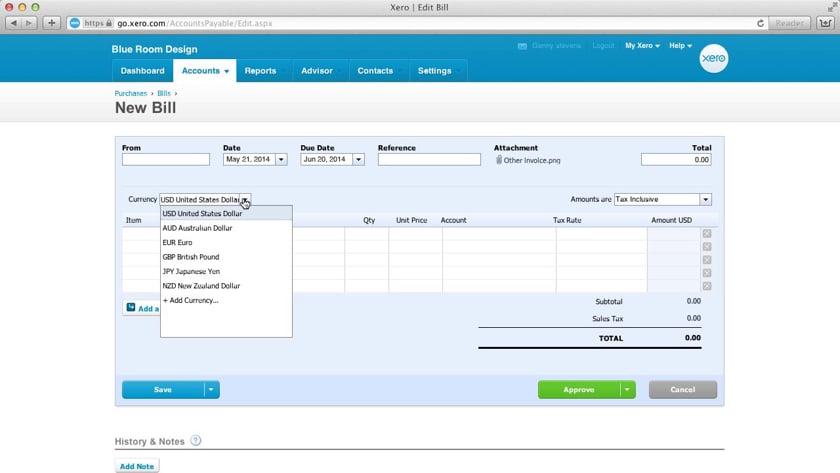The width and height of the screenshot is (840, 473).
Task: Expand the Approve button arrow options
Action: coord(627,389)
